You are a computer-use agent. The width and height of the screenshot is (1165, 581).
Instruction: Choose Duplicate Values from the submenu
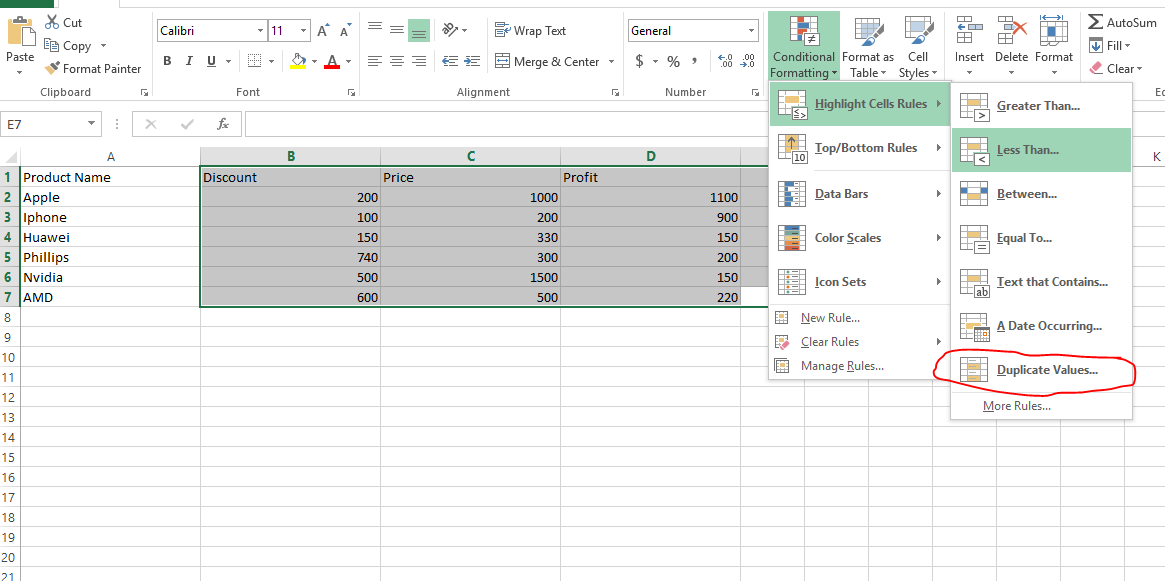point(1046,370)
